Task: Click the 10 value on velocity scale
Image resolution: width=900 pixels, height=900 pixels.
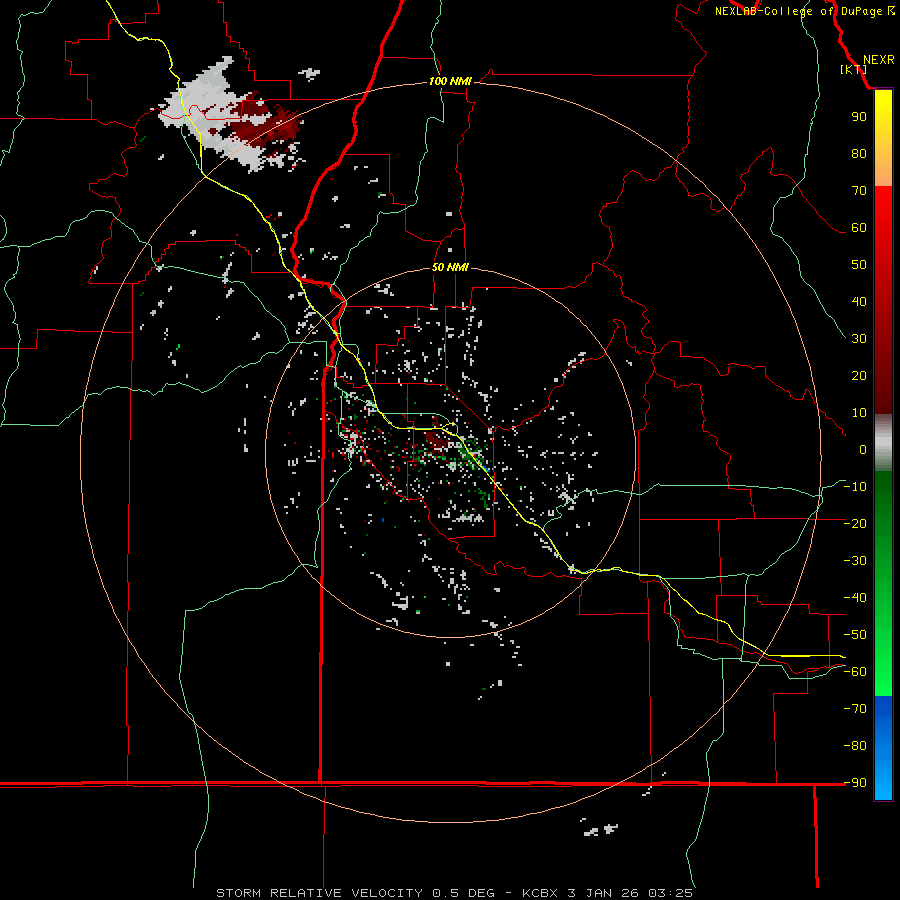Action: (859, 413)
